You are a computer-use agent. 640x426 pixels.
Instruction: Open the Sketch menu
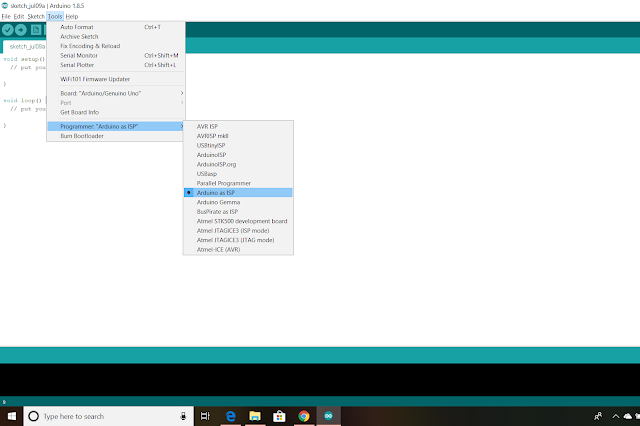pyautogui.click(x=36, y=16)
